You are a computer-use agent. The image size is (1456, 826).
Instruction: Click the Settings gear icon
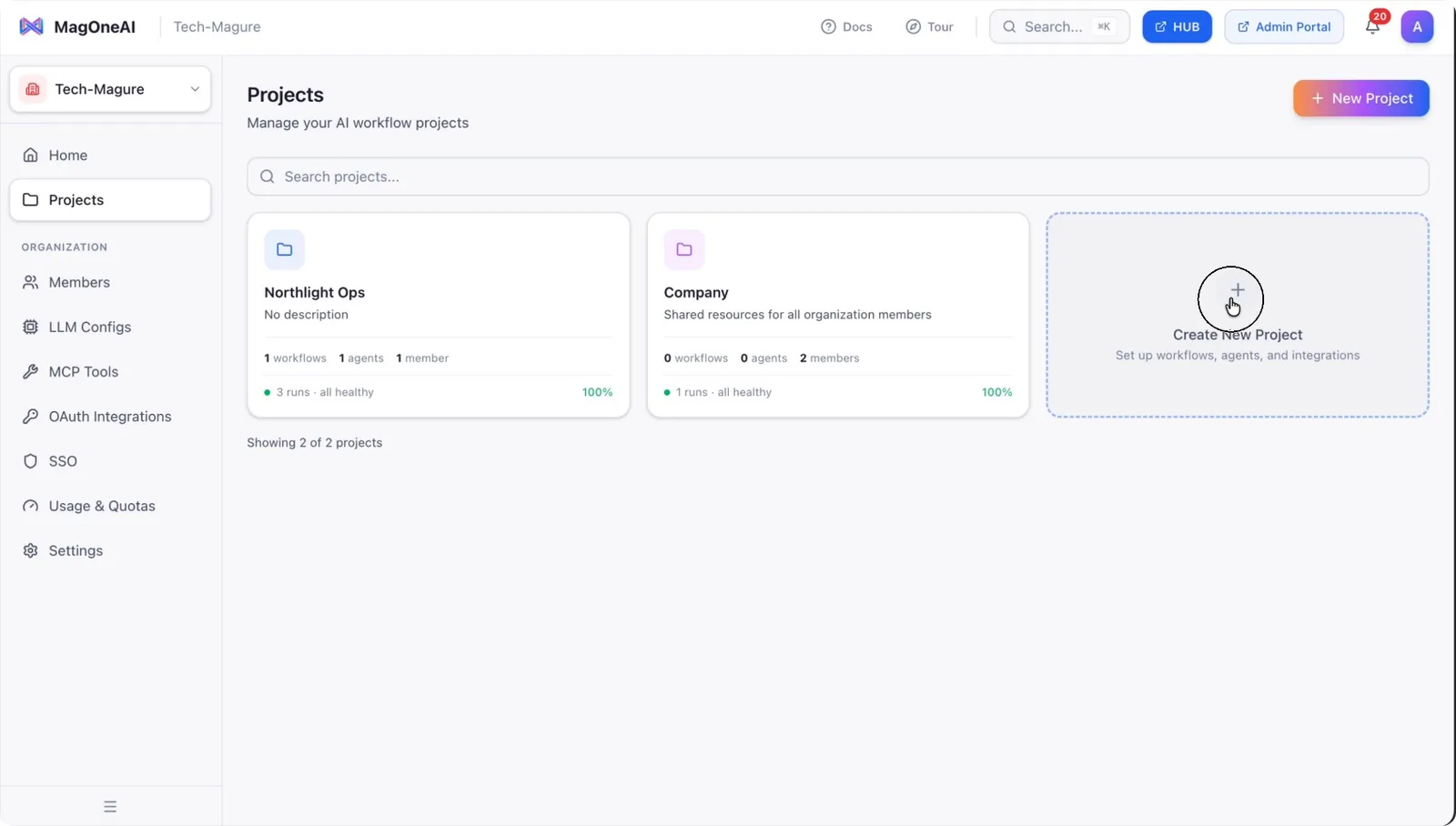pos(30,550)
